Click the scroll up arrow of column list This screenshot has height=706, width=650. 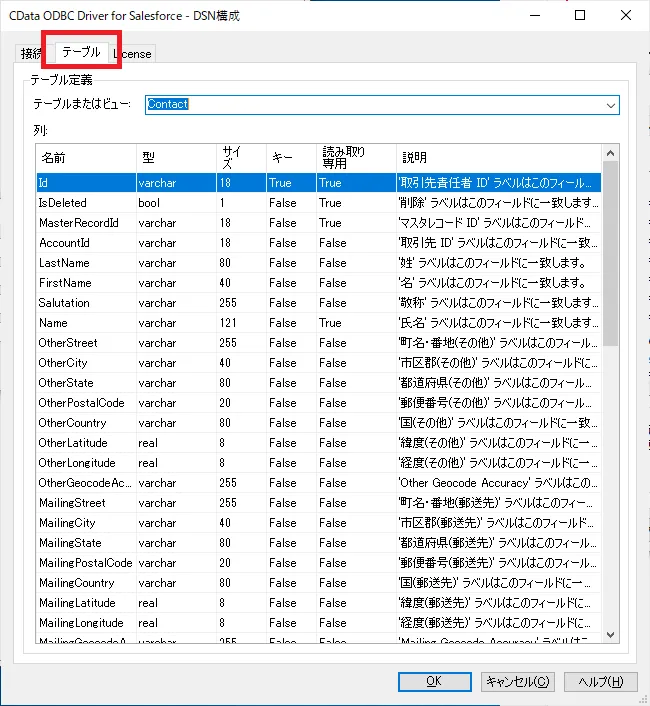tap(610, 152)
